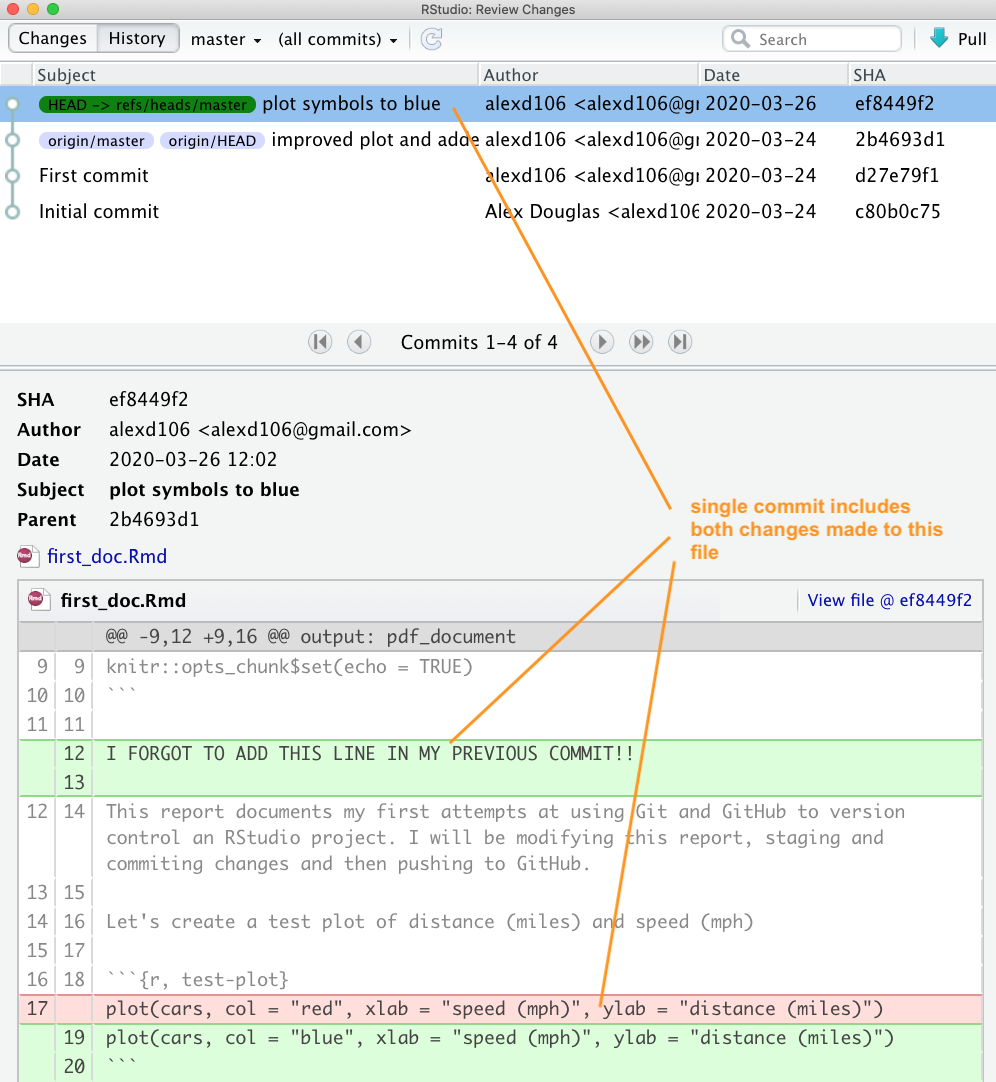Screen dimensions: 996x1082
Task: Go to first page of commits
Action: coord(320,342)
